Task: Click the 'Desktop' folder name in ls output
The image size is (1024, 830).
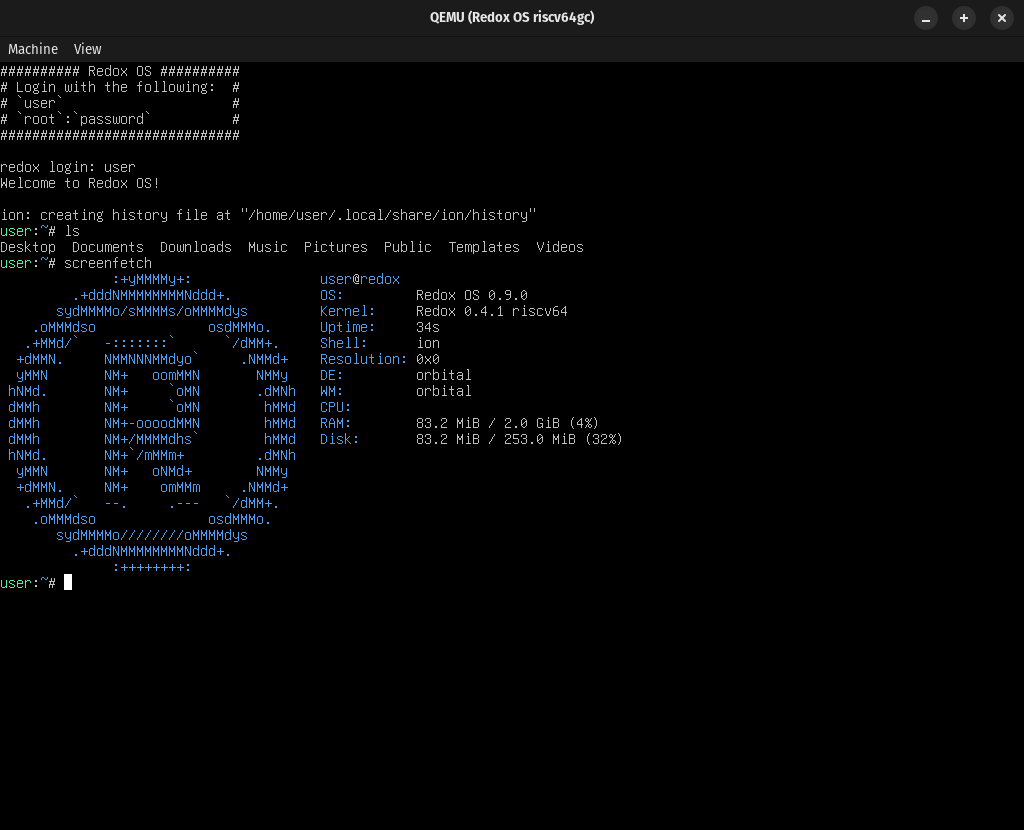Action: click(x=28, y=247)
